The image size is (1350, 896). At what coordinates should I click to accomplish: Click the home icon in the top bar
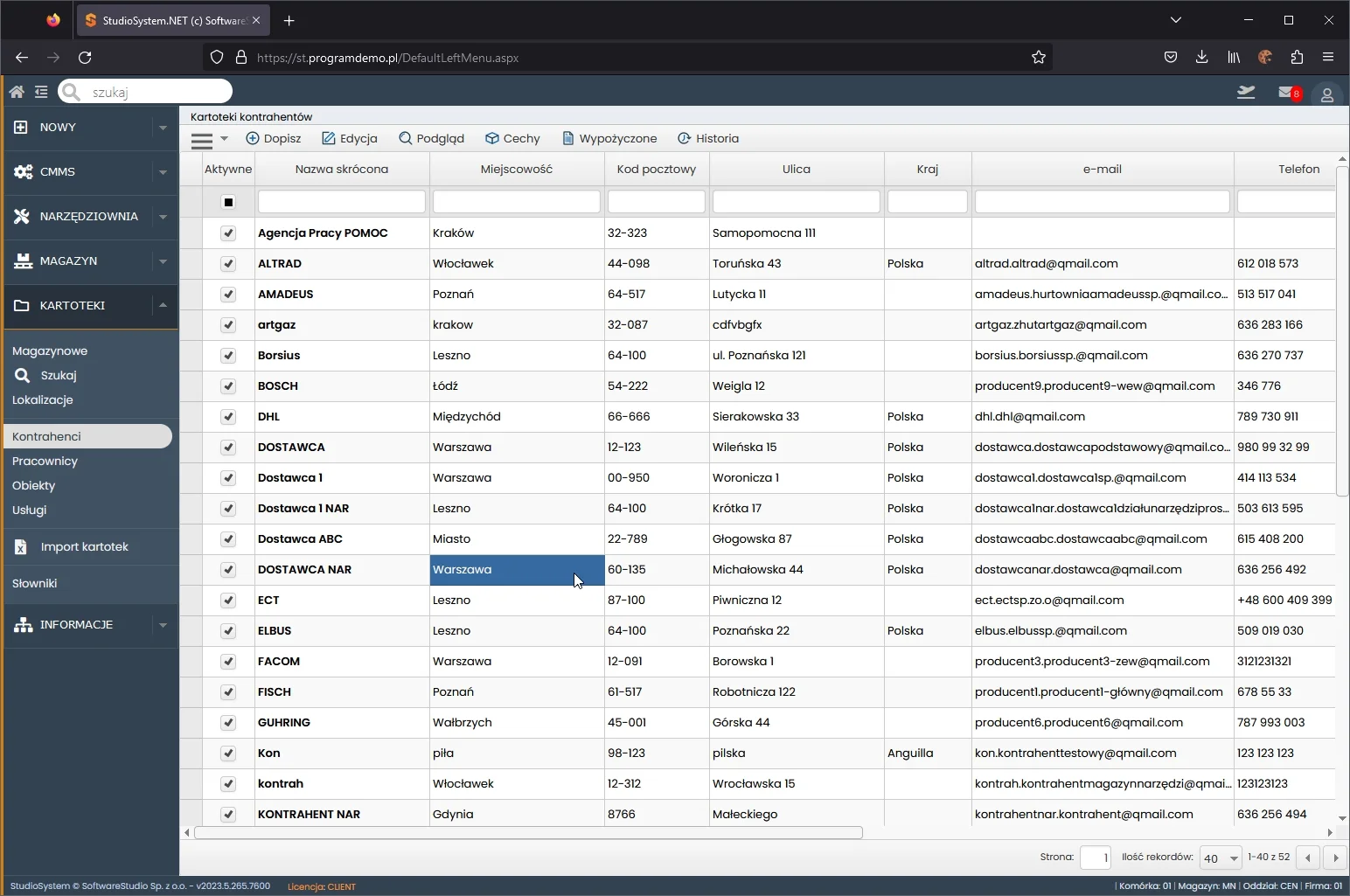17,92
